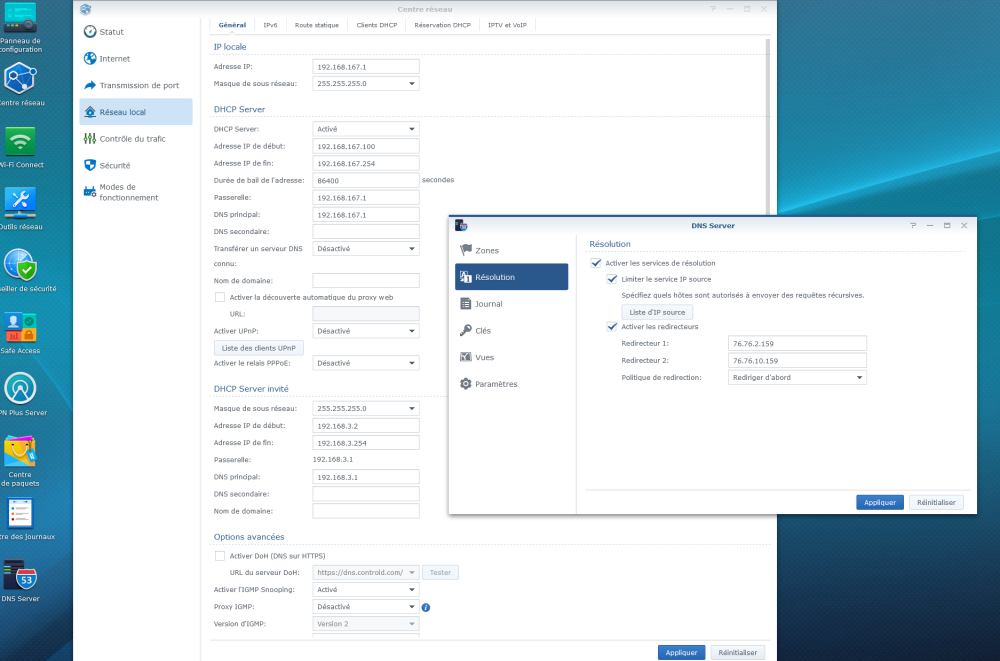Viewport: 1000px width, 661px height.
Task: Open Paramètres in DNS Server sidebar
Action: click(496, 384)
